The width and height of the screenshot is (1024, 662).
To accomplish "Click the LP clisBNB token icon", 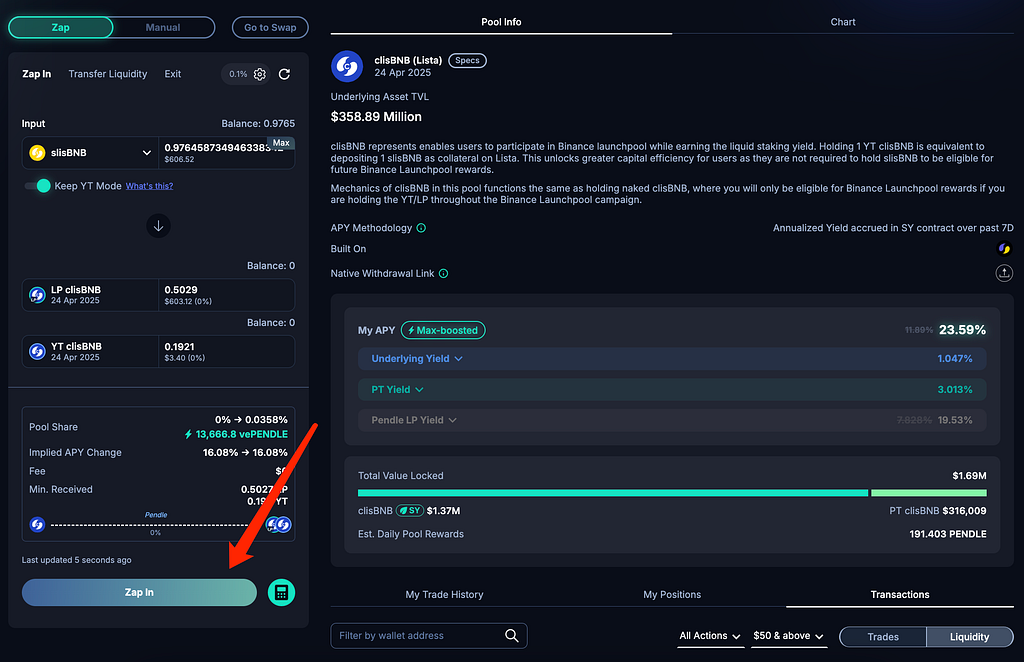I will click(x=37, y=295).
